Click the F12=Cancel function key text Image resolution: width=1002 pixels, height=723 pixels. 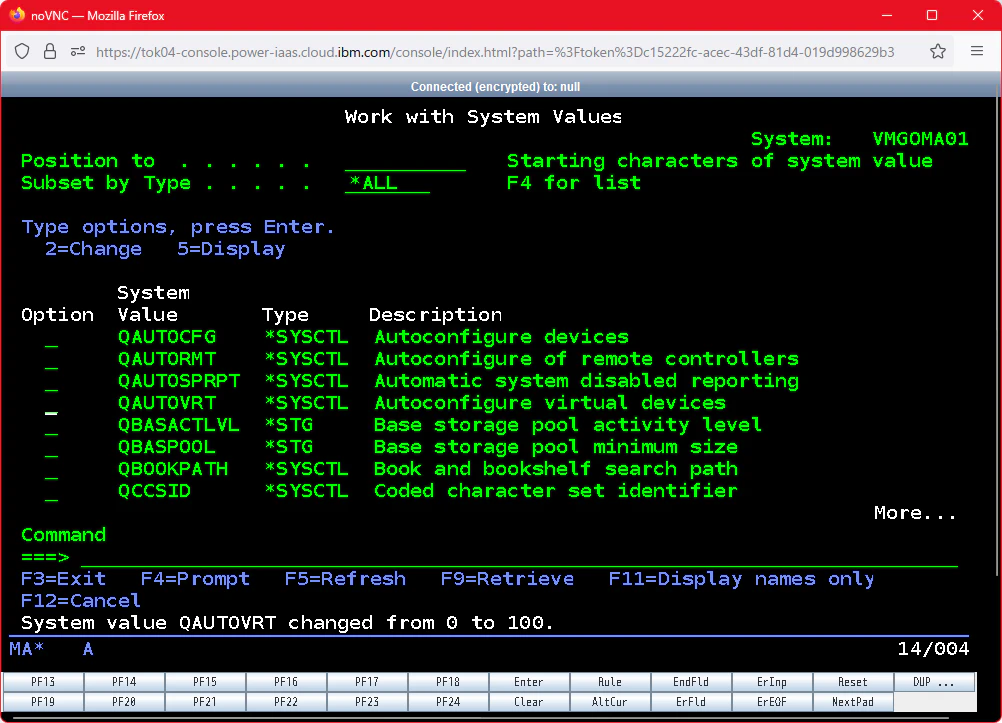(x=81, y=601)
